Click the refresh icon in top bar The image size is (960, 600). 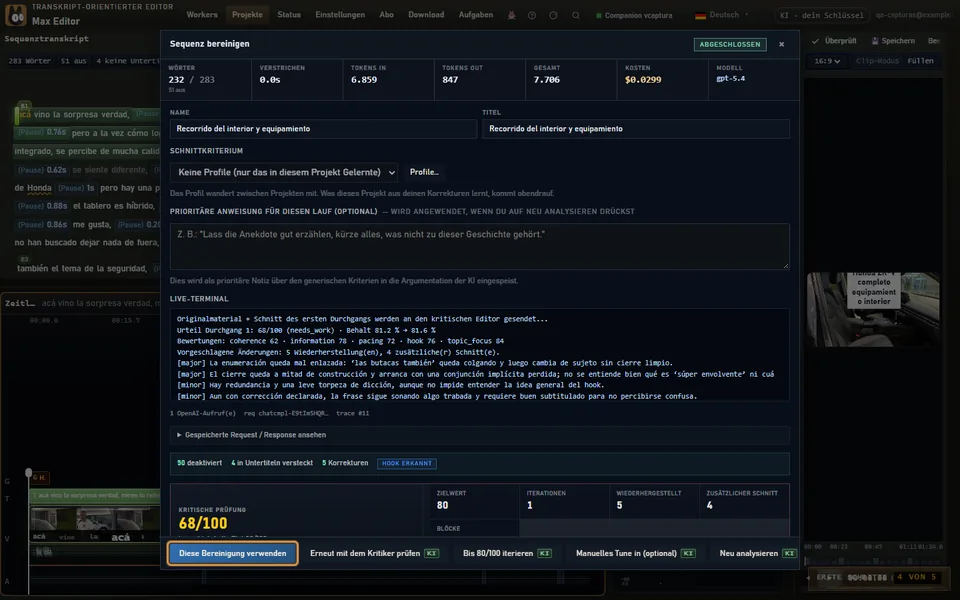pyautogui.click(x=553, y=15)
